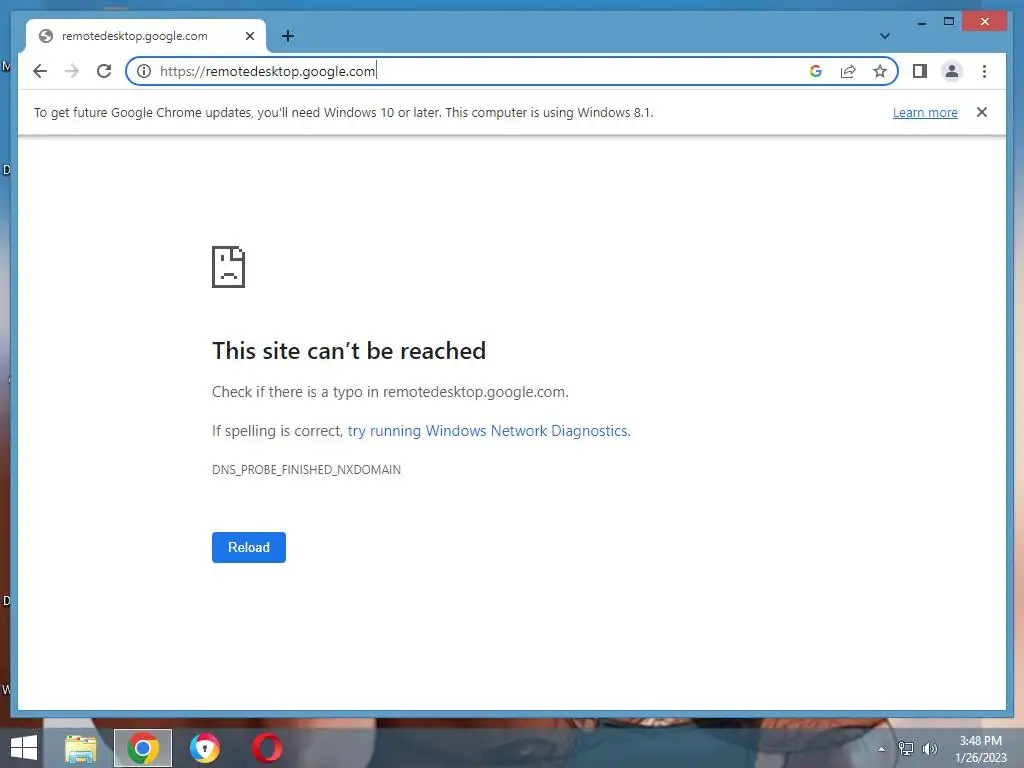Image resolution: width=1024 pixels, height=768 pixels.
Task: Click the This site can't be reached heading
Action: point(349,351)
